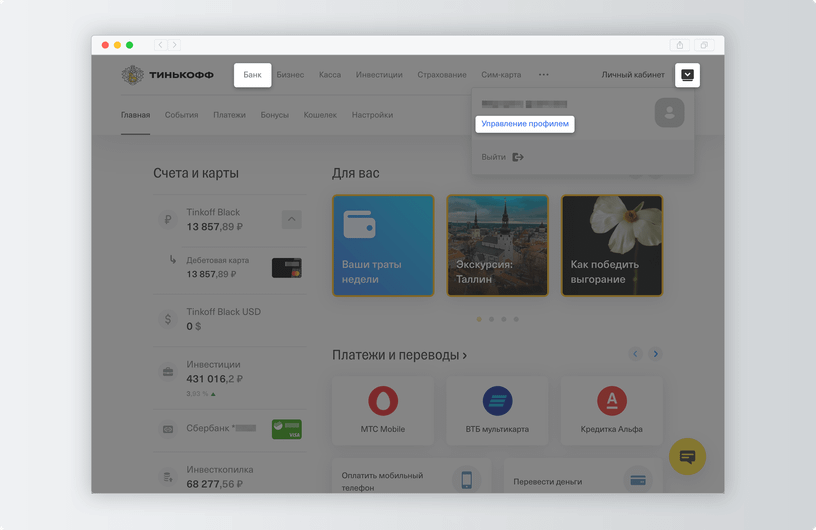Select the fourth carousel dot
This screenshot has width=816, height=530.
pos(516,319)
